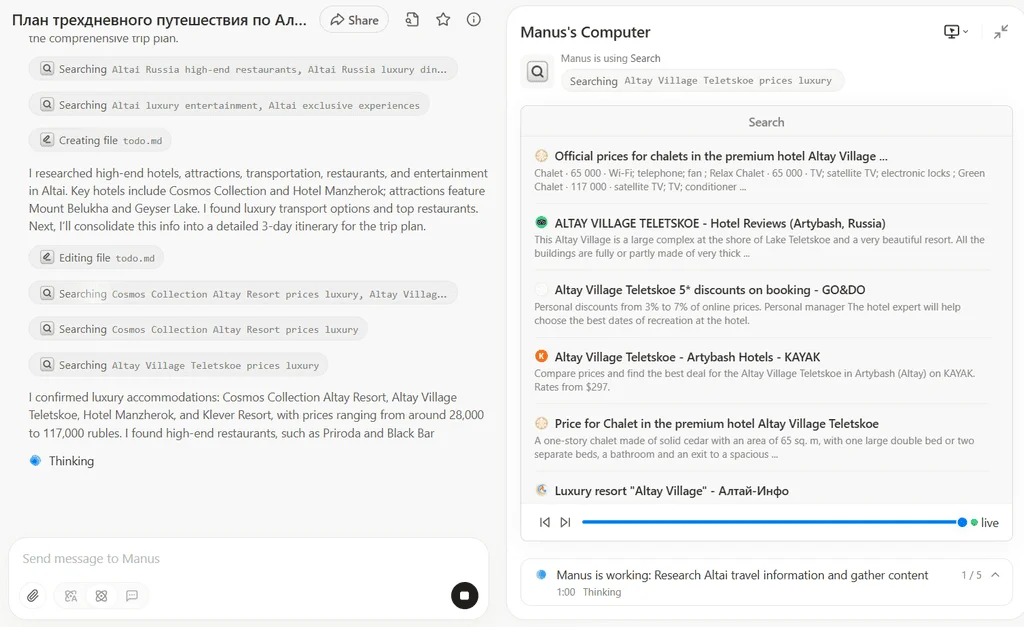
Task: Open the 'Editing file todo.md' step
Action: click(96, 258)
